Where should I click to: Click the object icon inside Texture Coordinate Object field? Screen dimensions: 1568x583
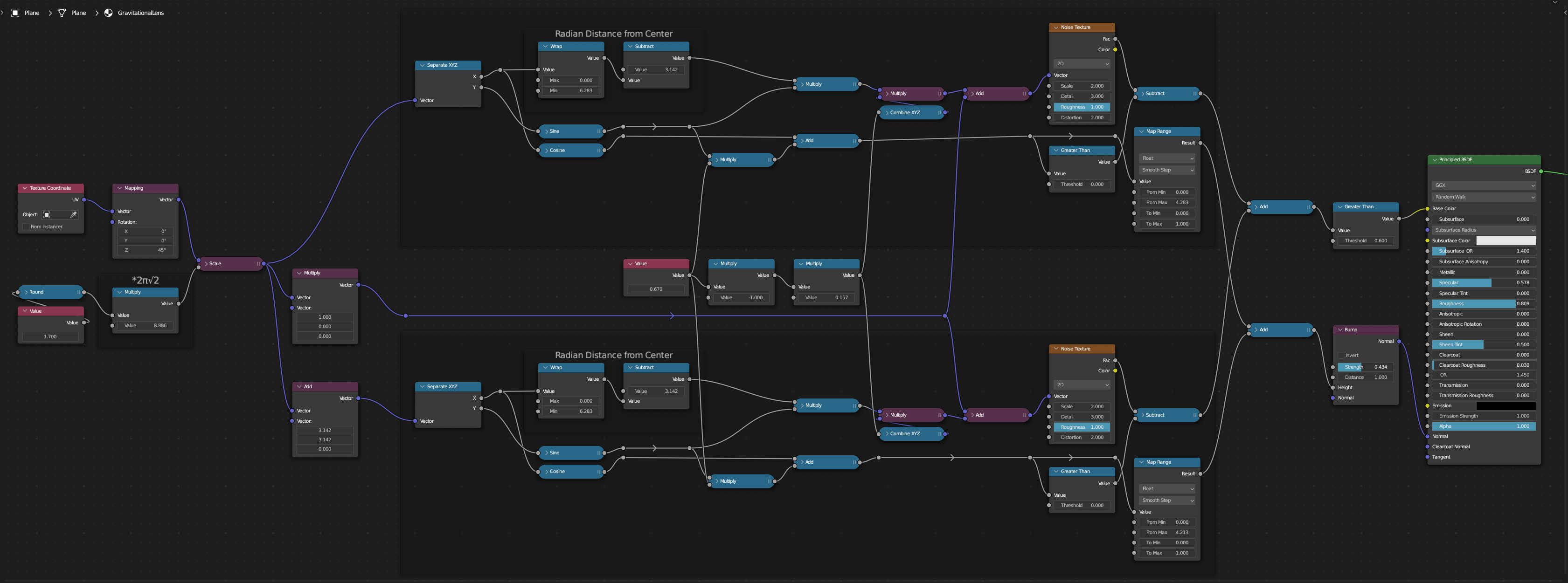[x=47, y=214]
